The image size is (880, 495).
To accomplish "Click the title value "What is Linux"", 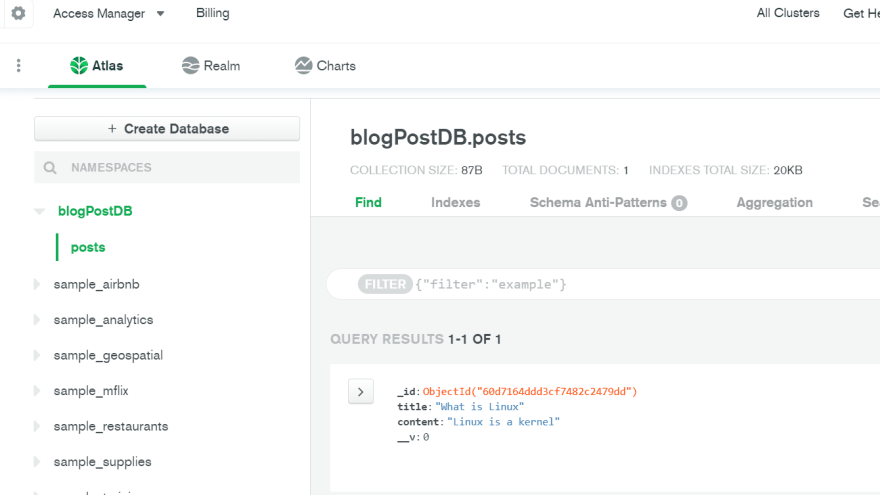I will click(x=479, y=407).
